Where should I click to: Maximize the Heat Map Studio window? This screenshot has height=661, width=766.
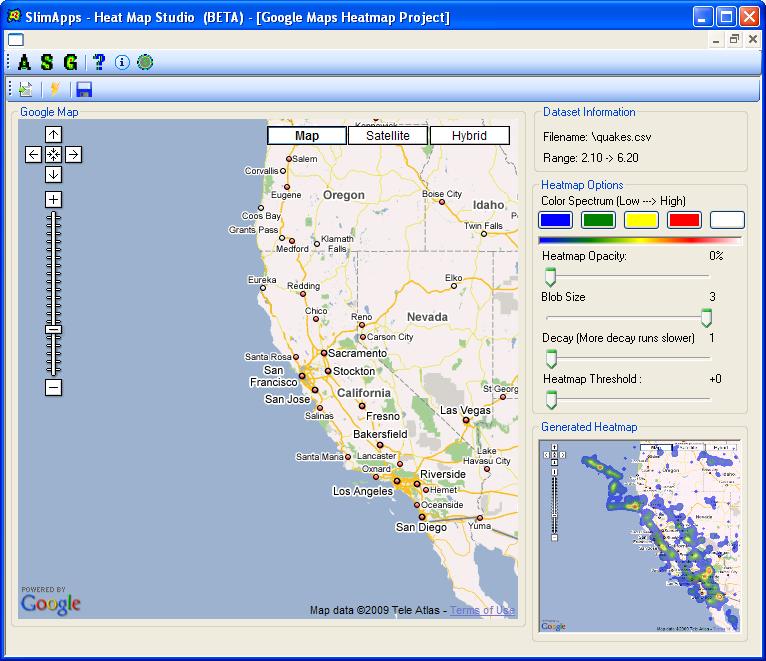pos(726,17)
